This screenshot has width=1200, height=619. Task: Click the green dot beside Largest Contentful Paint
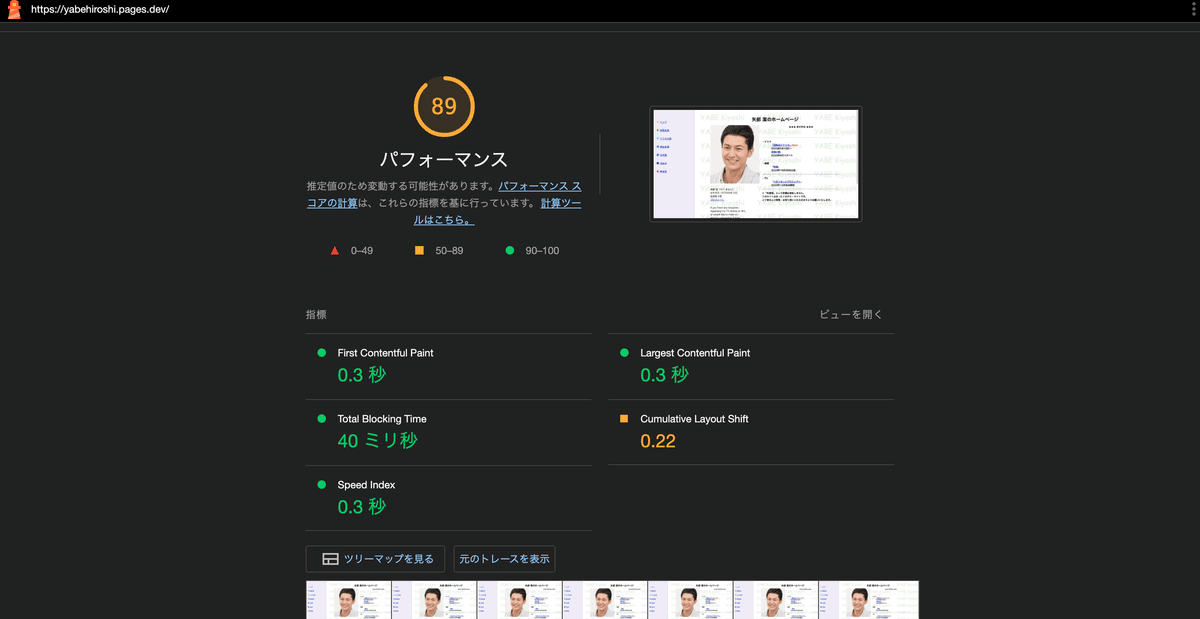tap(624, 353)
